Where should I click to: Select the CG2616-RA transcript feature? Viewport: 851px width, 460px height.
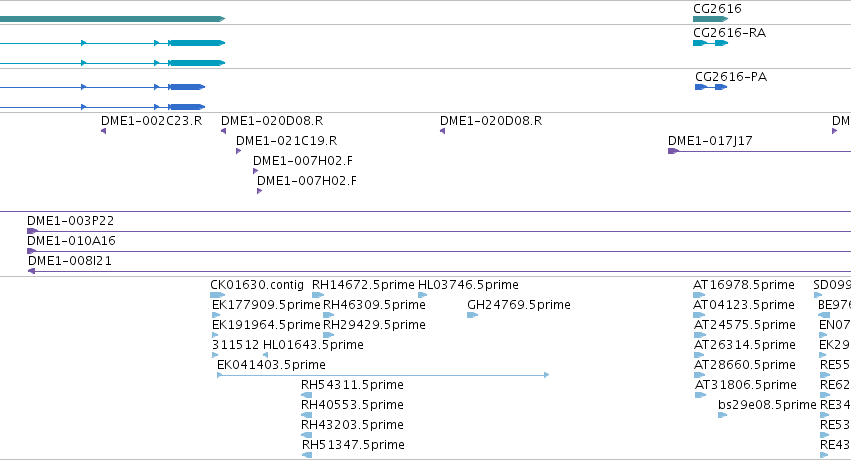[x=710, y=43]
